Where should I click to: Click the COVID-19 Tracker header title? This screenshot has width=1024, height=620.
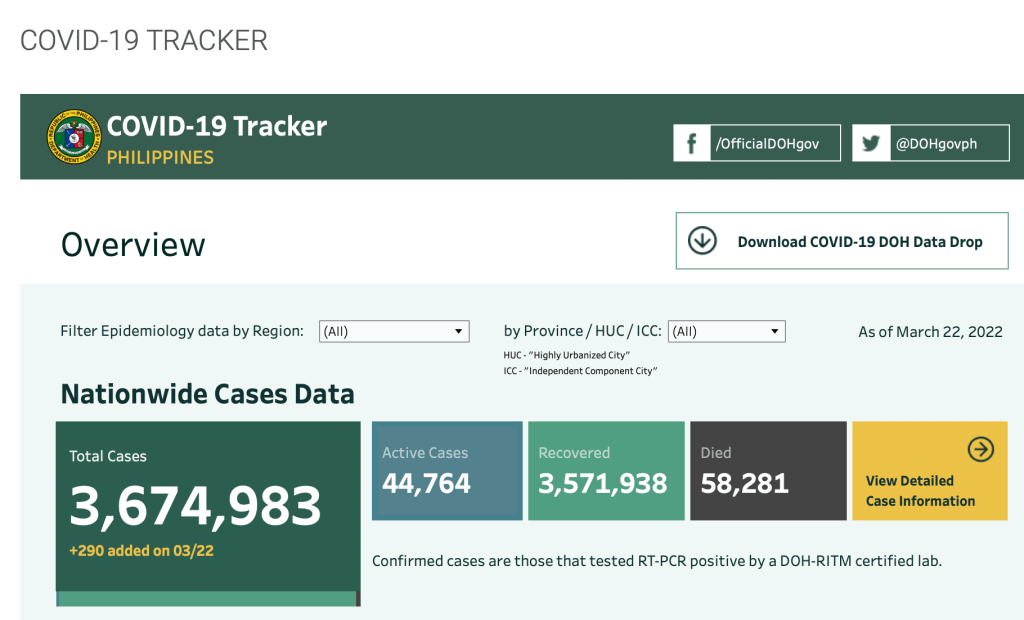(217, 127)
